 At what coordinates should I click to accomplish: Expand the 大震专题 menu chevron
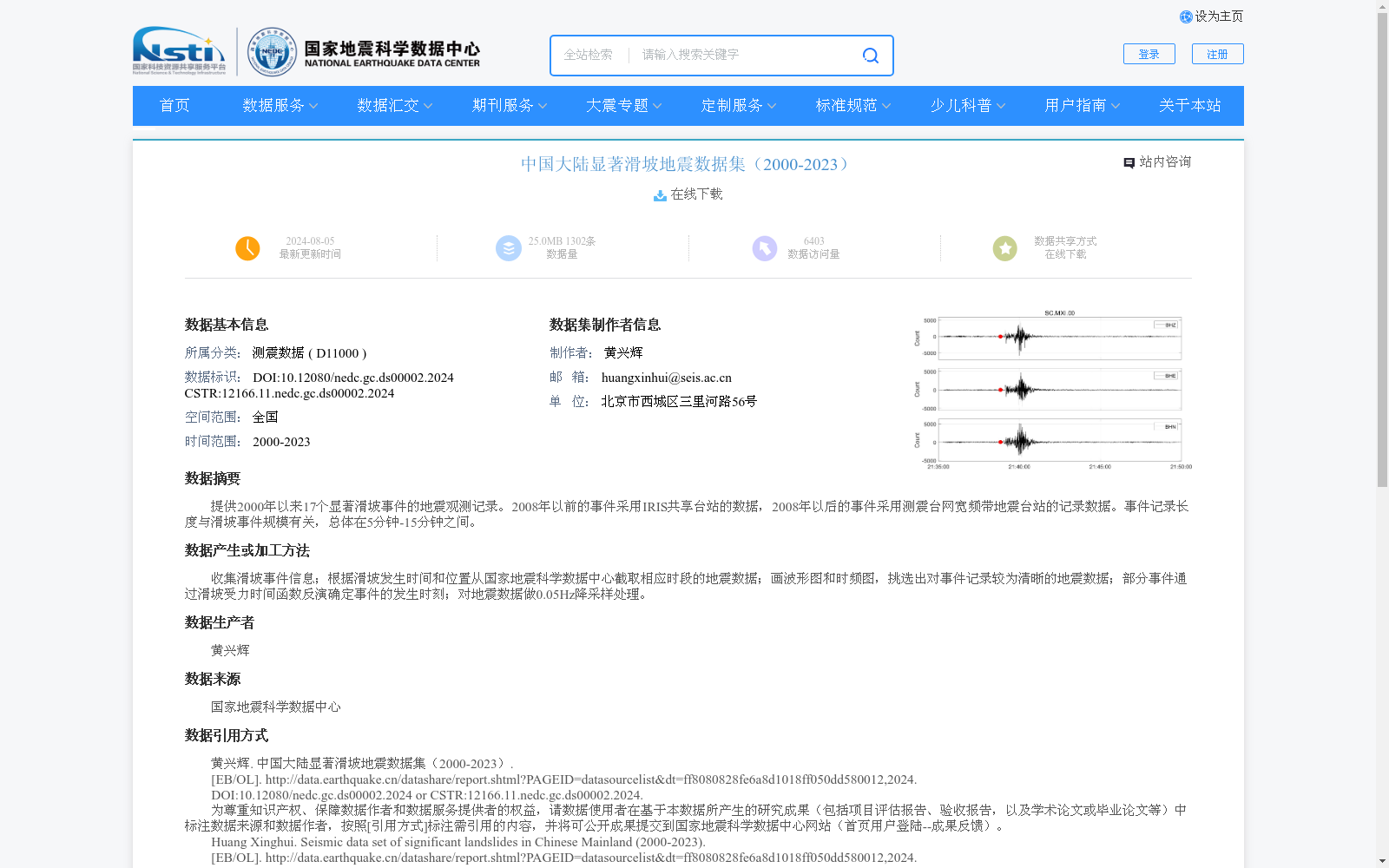point(657,106)
